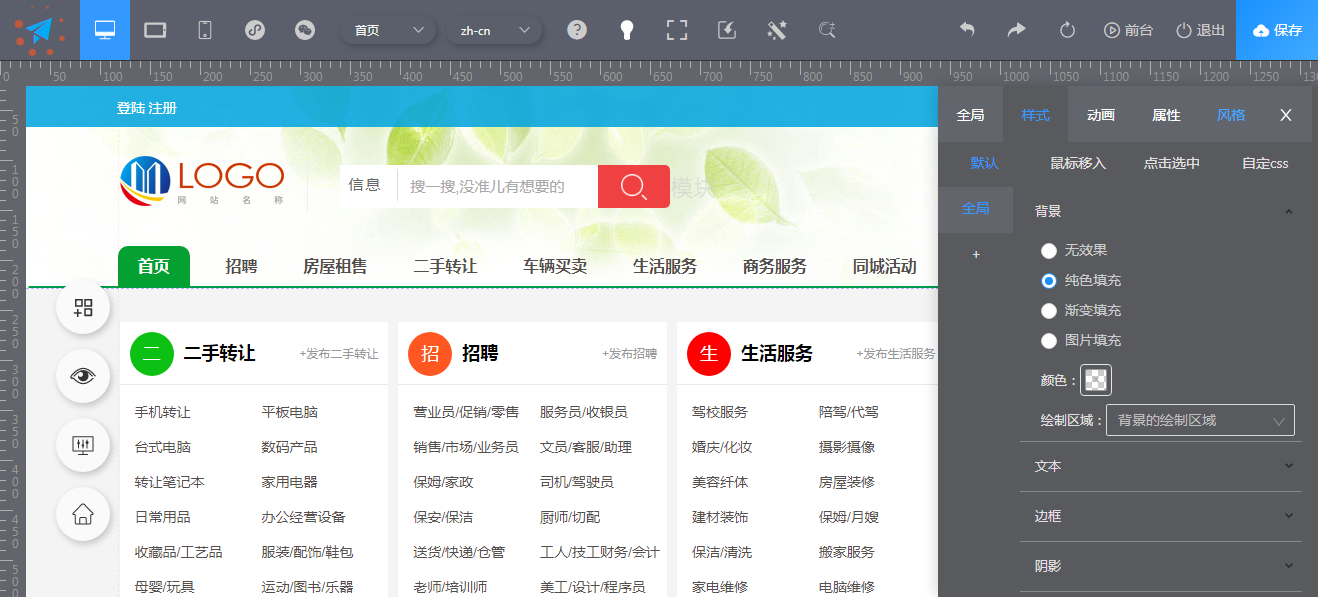The height and width of the screenshot is (597, 1318).
Task: Expand the 文本 section
Action: [x=1160, y=466]
